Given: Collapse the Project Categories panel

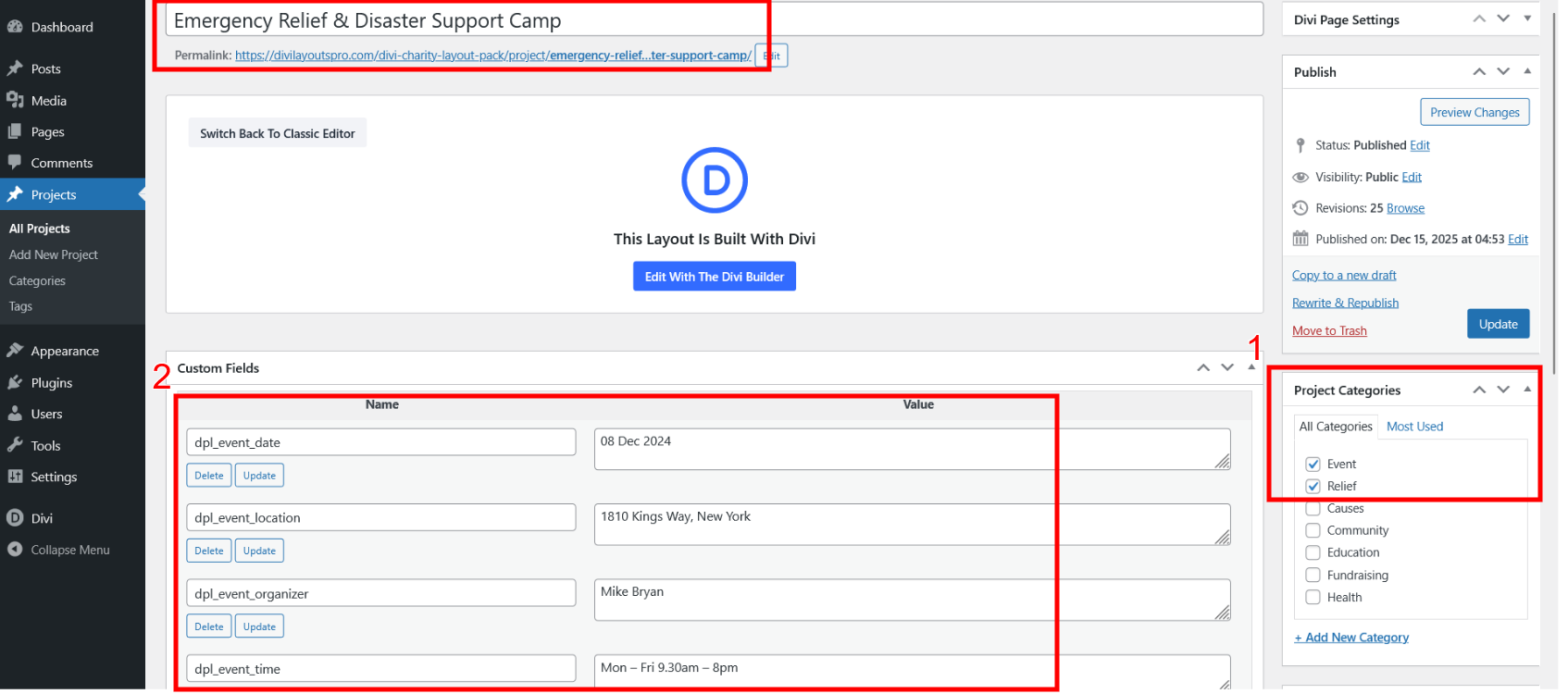Looking at the screenshot, I should (1527, 390).
